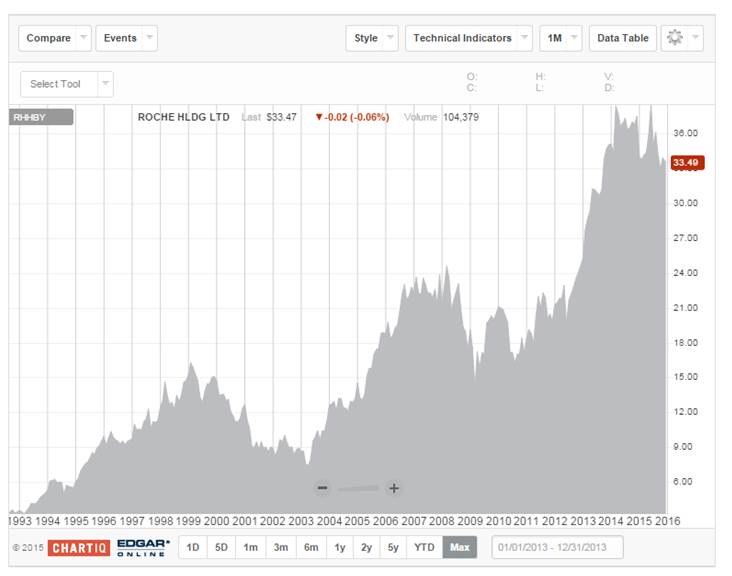Expand the Events dropdown menu
This screenshot has width=732, height=576.
click(x=127, y=38)
